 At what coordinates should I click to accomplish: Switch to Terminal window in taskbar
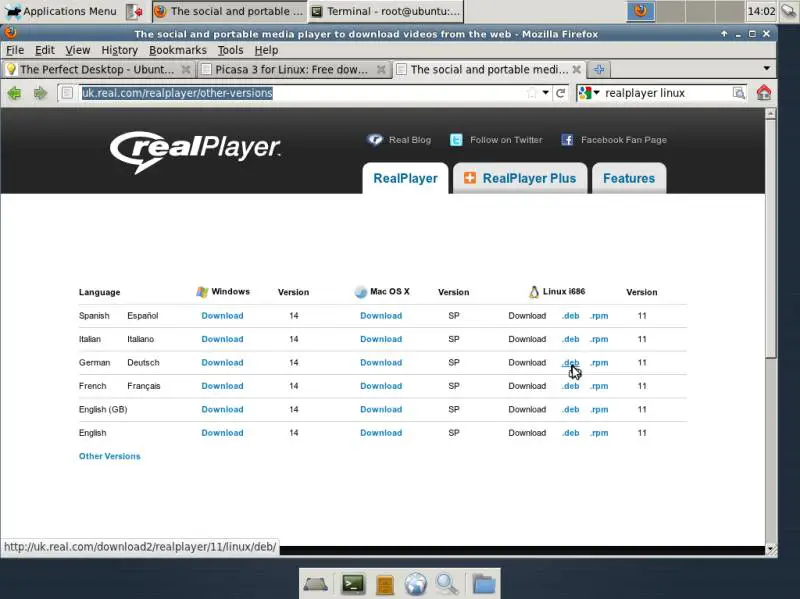tap(386, 11)
